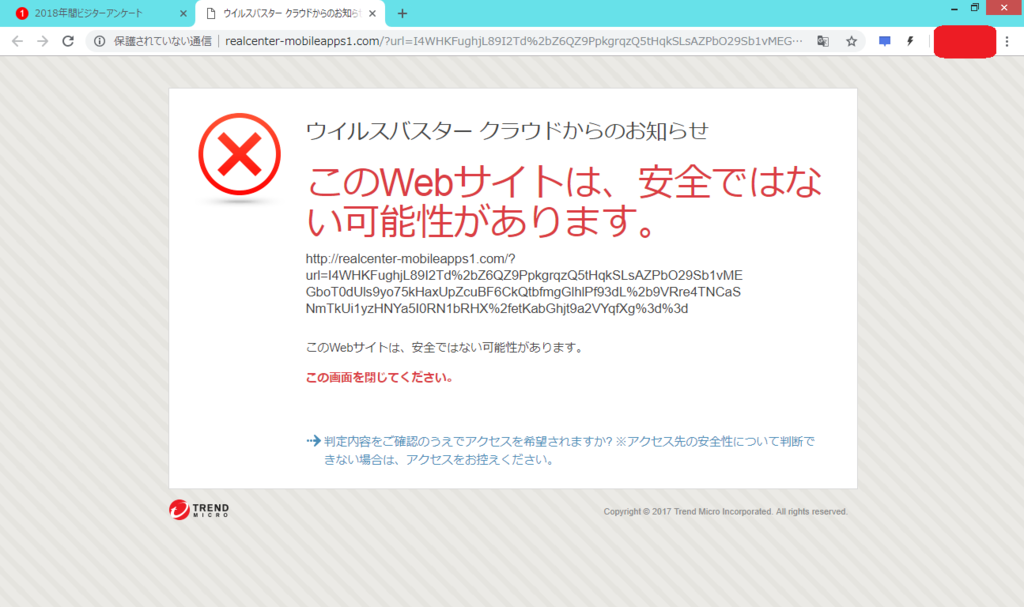This screenshot has width=1024, height=607.
Task: Go back to previous page
Action: click(17, 41)
